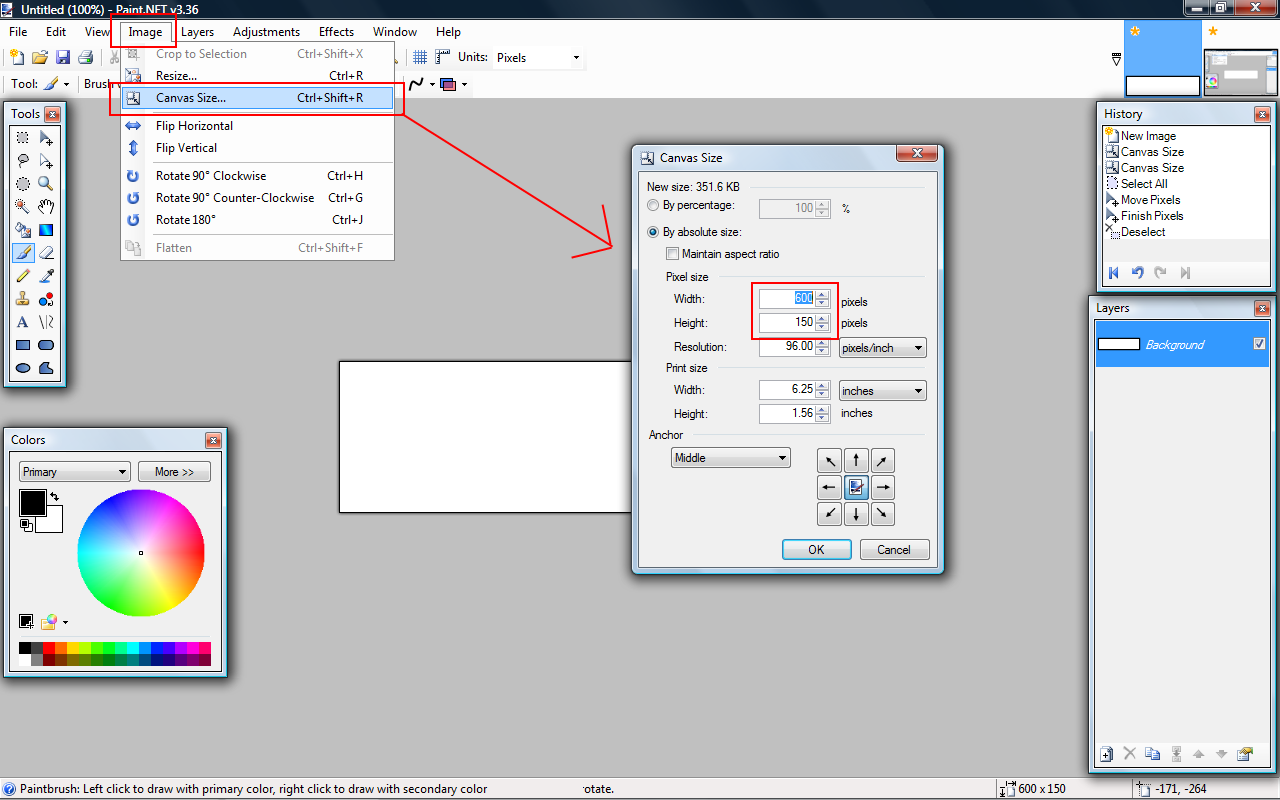Expand the Primary color dropdown
The height and width of the screenshot is (800, 1280).
click(75, 472)
